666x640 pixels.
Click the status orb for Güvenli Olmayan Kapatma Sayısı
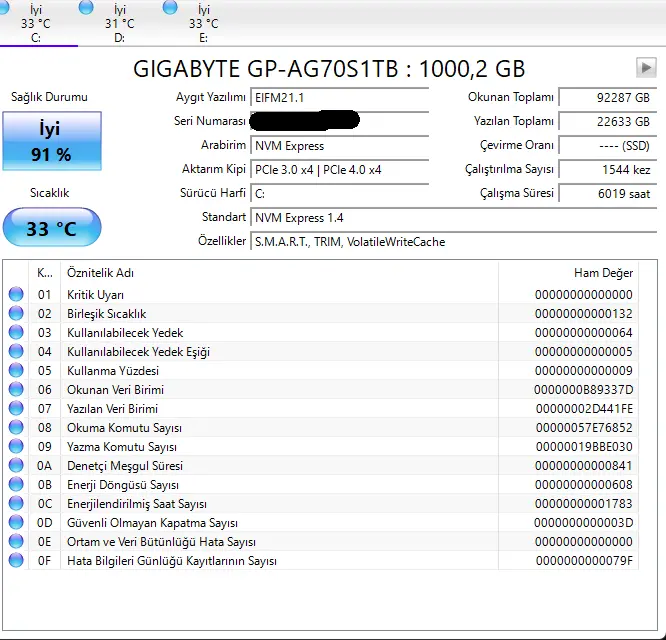[x=16, y=522]
